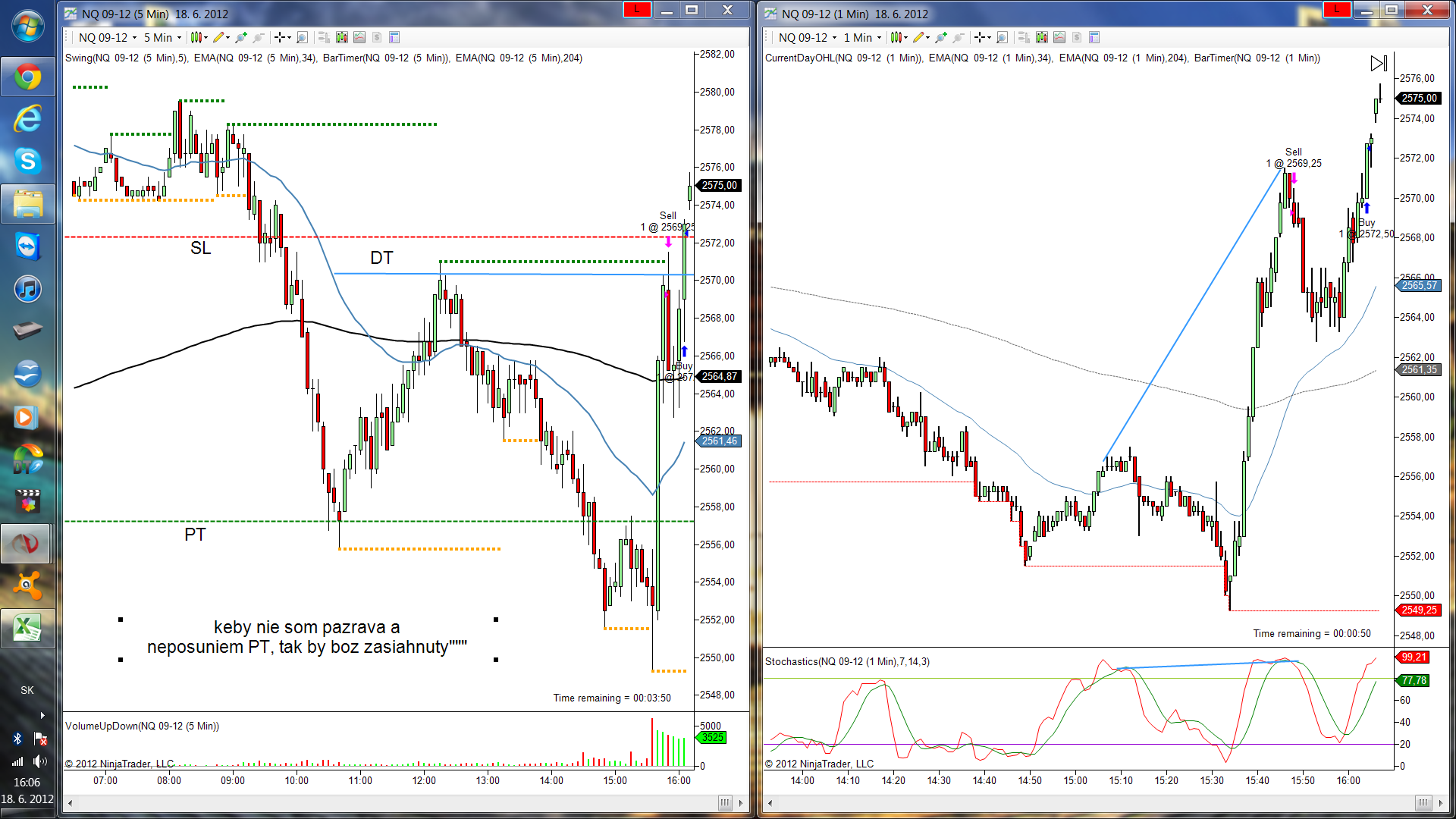Open Google Chrome from the taskbar

click(27, 77)
